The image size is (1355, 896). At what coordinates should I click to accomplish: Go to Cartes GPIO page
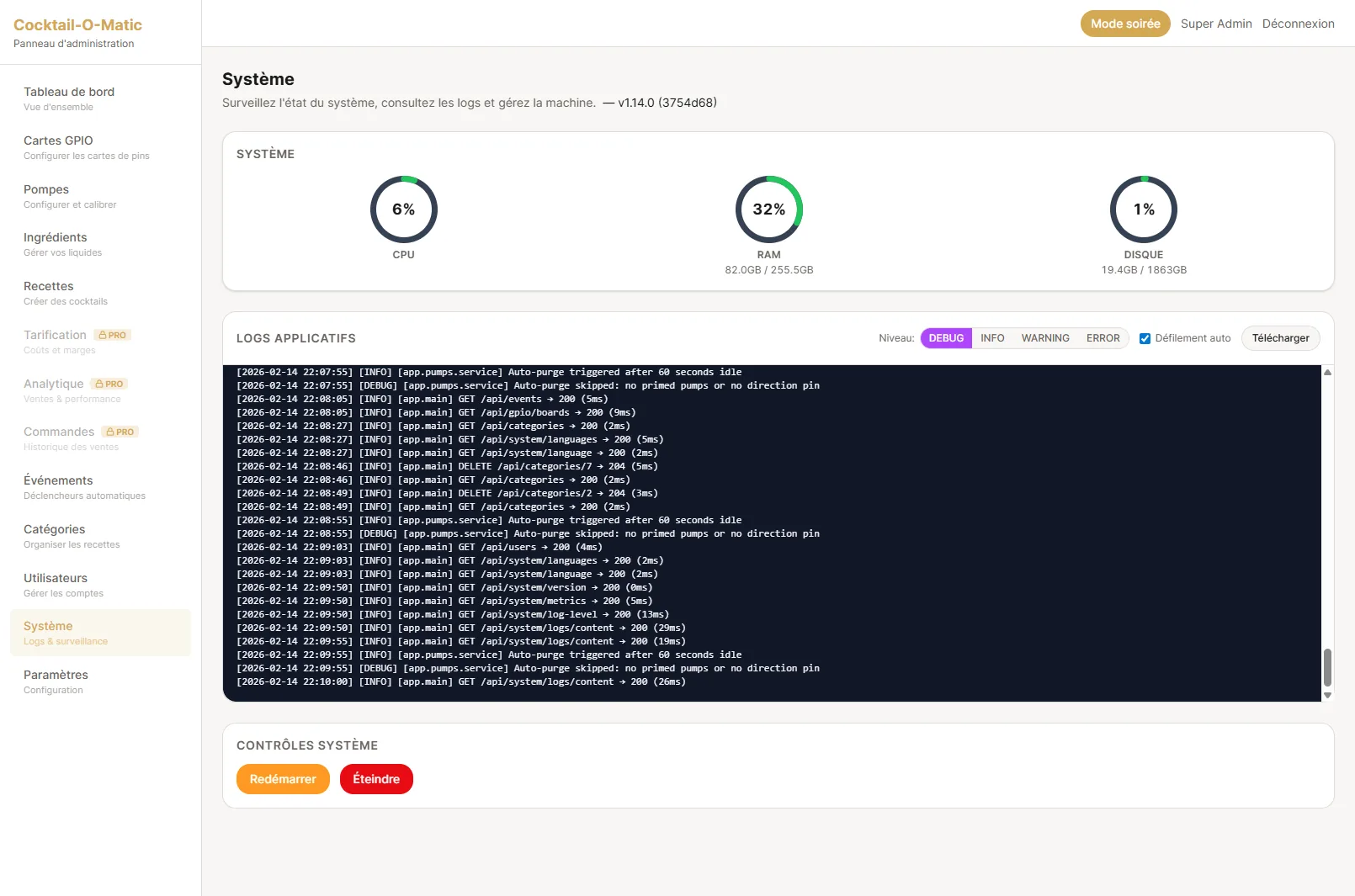tap(100, 147)
